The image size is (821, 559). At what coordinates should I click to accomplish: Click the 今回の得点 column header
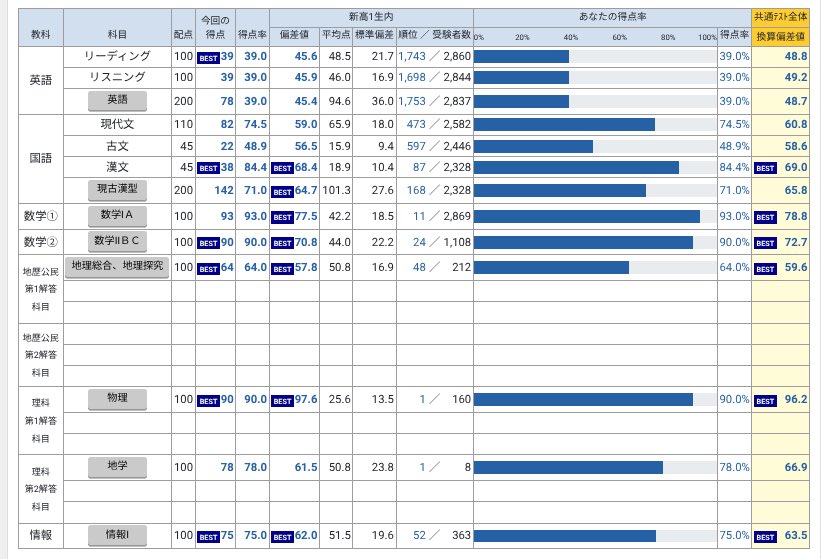coord(215,27)
